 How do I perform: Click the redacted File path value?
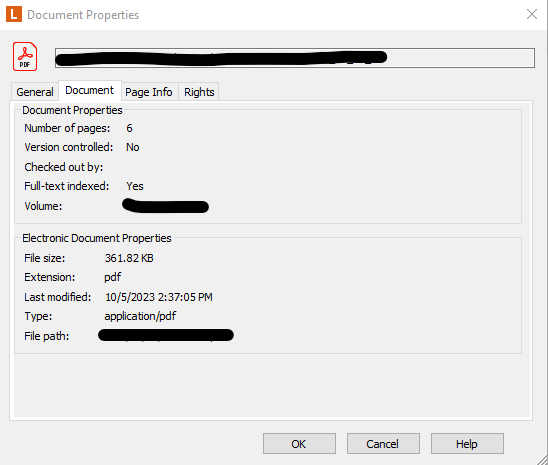[x=166, y=335]
